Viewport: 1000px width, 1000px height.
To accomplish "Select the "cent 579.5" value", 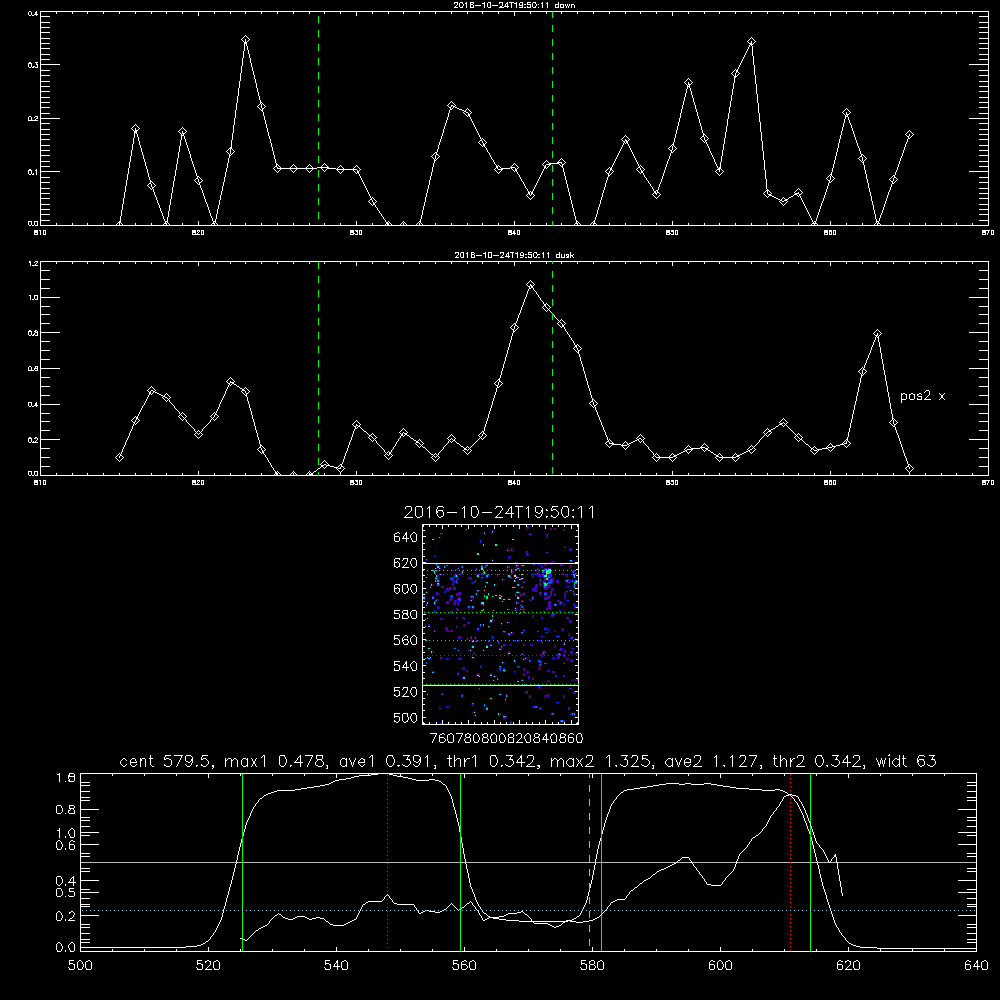I will (x=164, y=761).
